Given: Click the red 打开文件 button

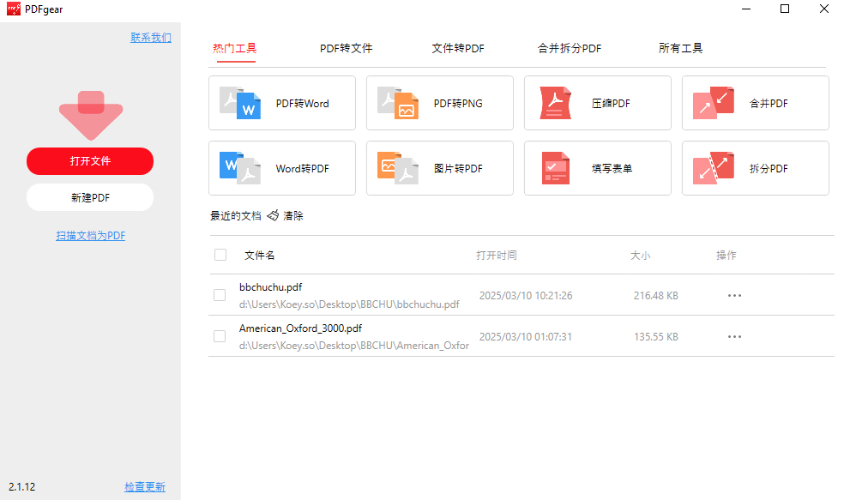Looking at the screenshot, I should pos(90,161).
